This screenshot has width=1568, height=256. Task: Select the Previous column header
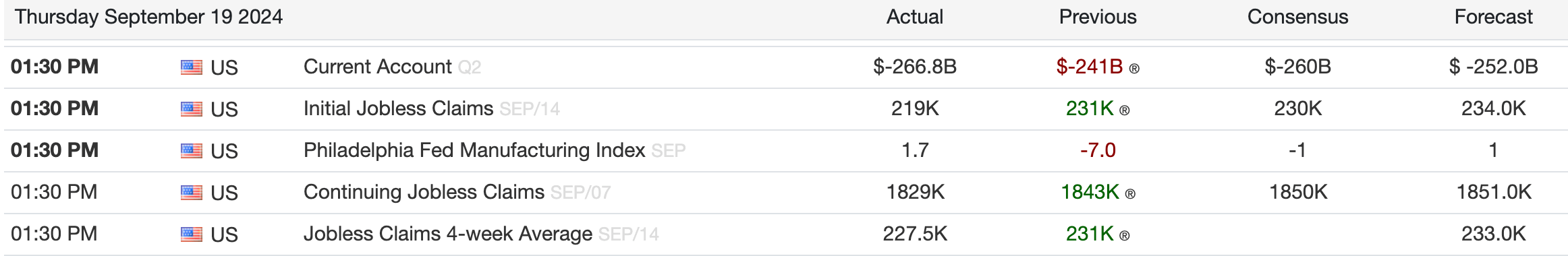[1098, 17]
